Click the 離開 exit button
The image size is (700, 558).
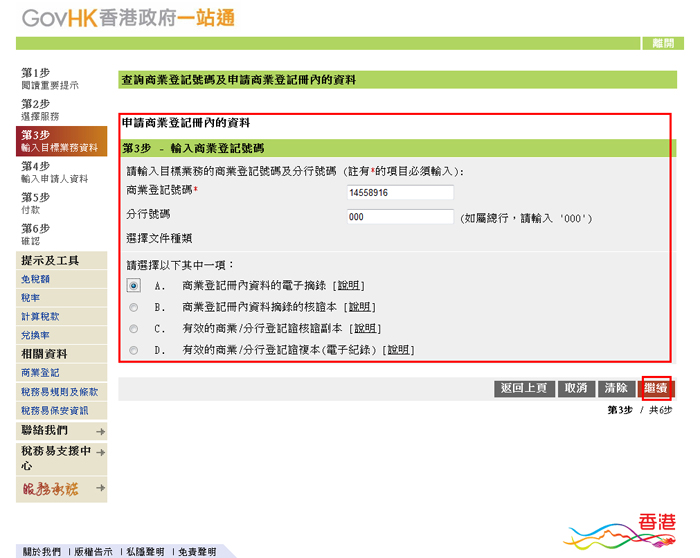(662, 43)
